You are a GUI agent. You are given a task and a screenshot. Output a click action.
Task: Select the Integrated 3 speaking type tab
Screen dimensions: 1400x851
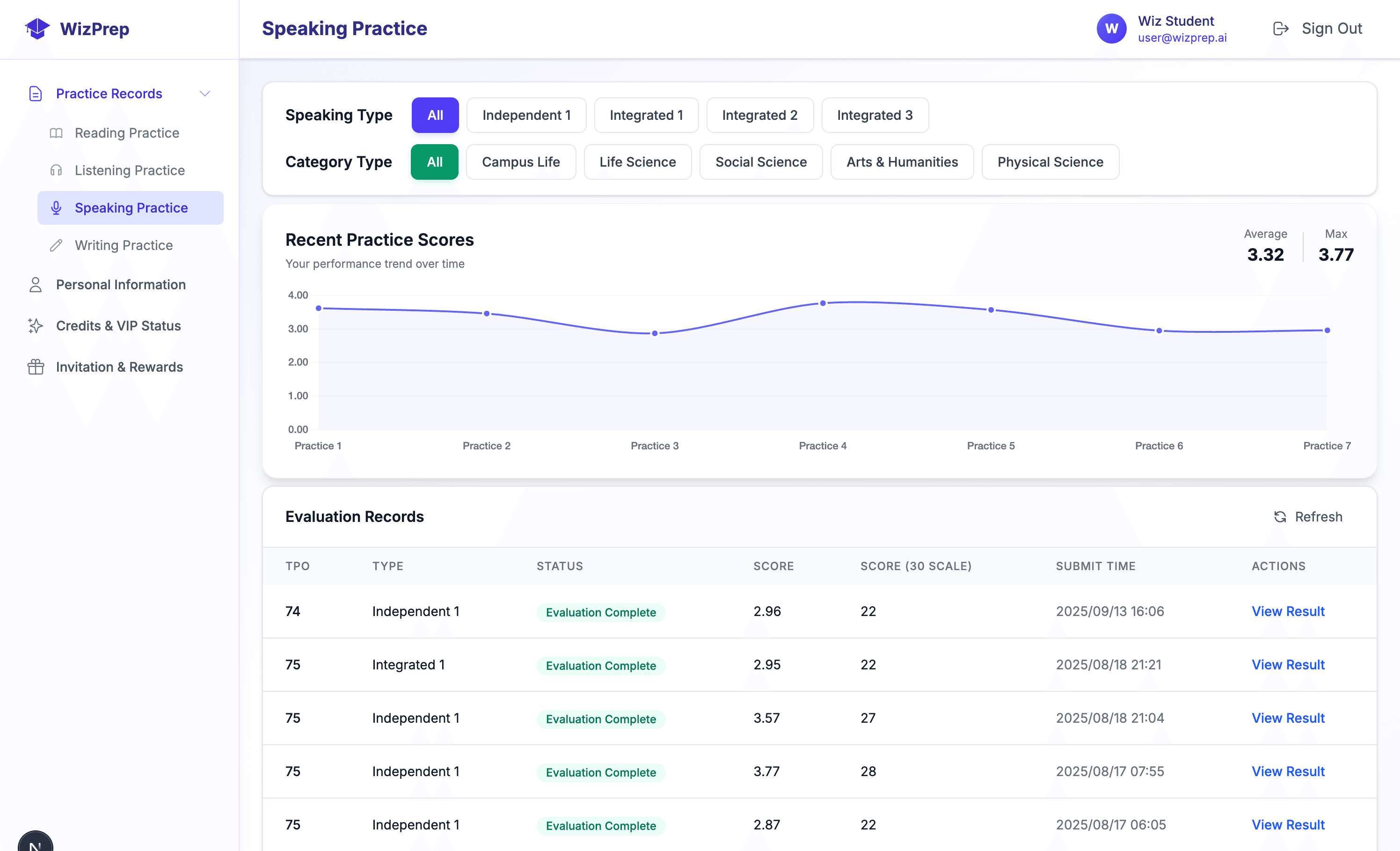point(875,115)
